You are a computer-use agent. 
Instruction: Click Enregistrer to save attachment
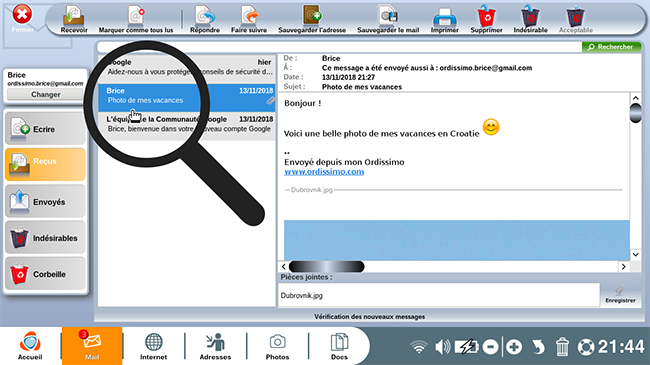620,295
